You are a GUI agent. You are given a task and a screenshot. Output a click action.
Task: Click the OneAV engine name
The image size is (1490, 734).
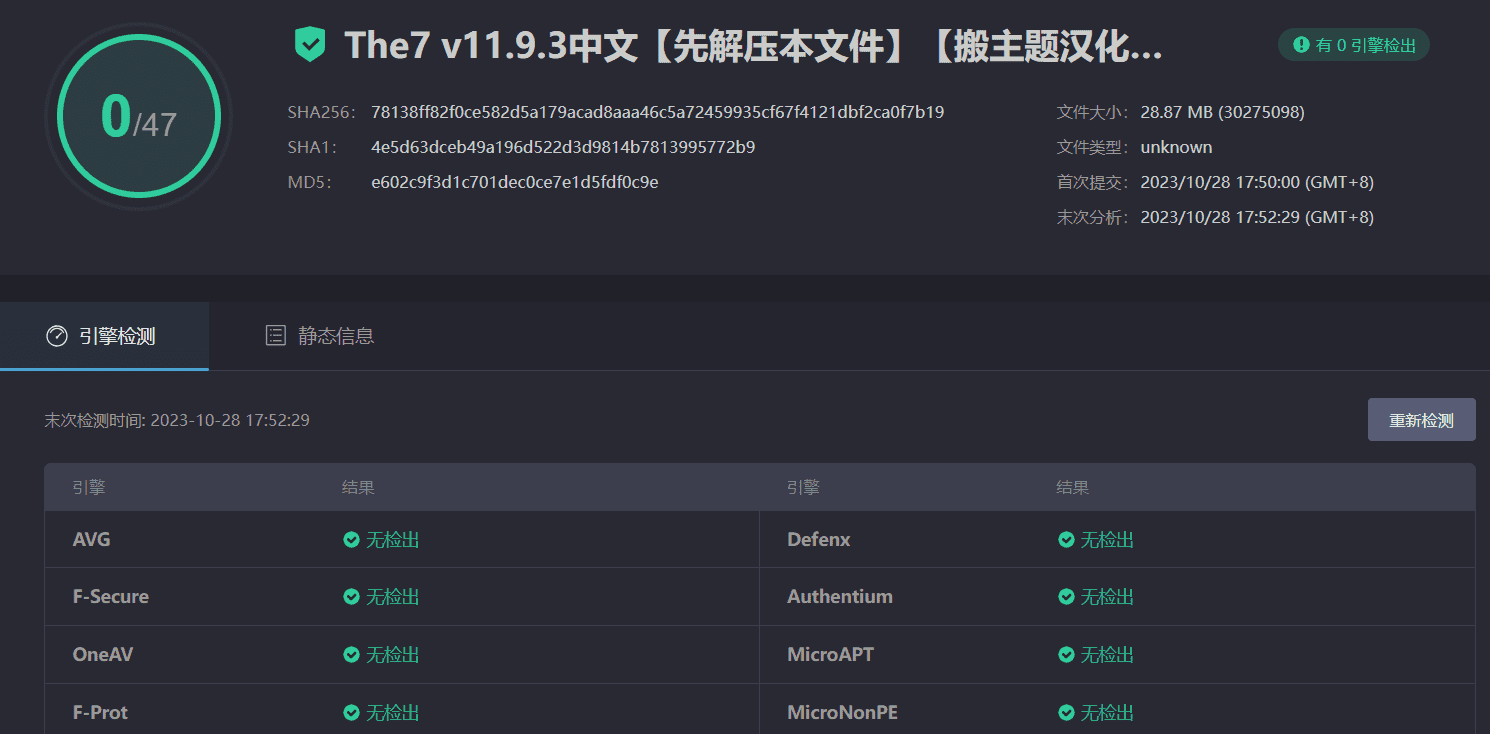pos(103,655)
